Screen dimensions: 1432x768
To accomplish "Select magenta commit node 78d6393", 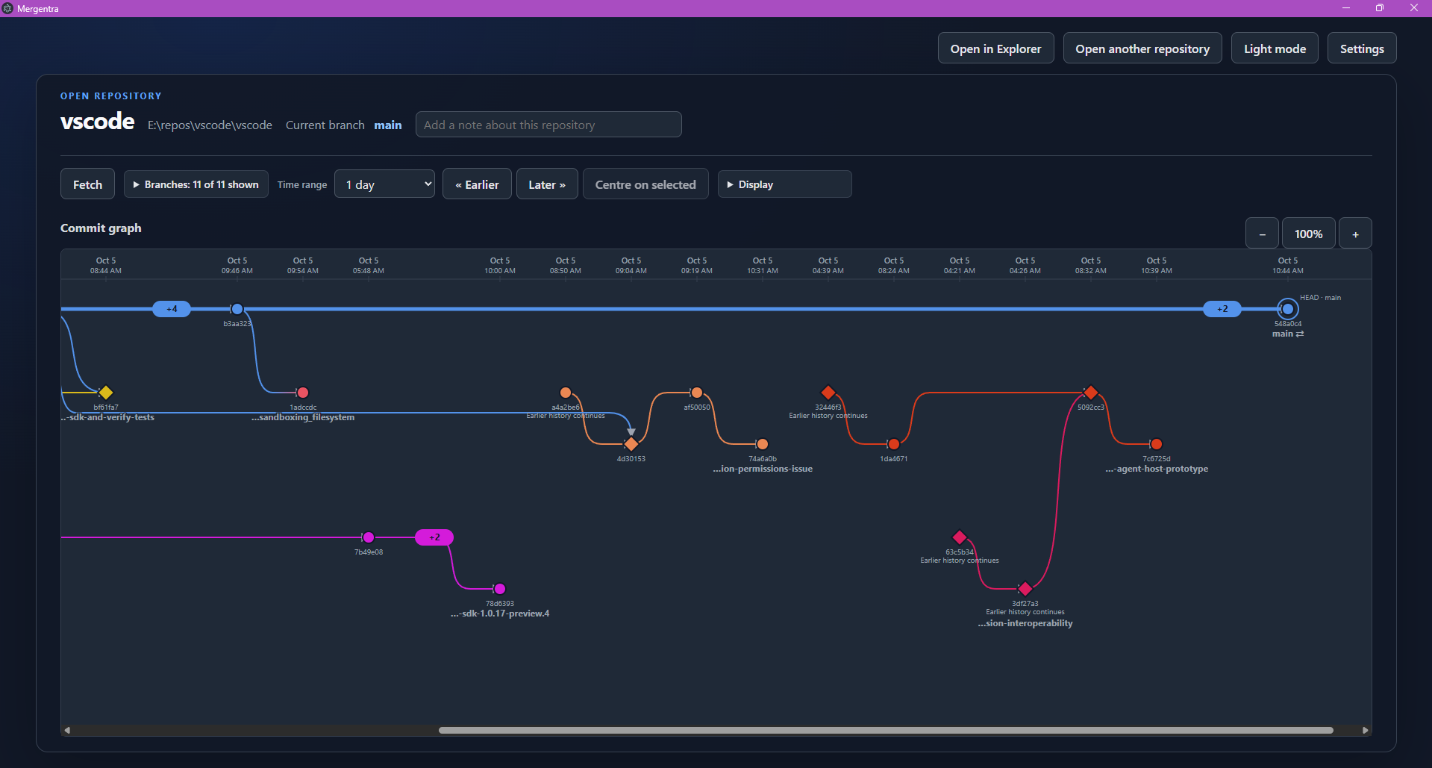I will (500, 589).
